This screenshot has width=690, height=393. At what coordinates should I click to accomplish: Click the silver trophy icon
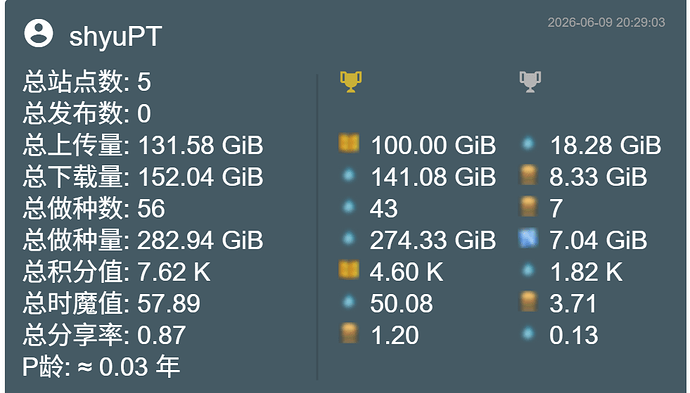coord(530,82)
